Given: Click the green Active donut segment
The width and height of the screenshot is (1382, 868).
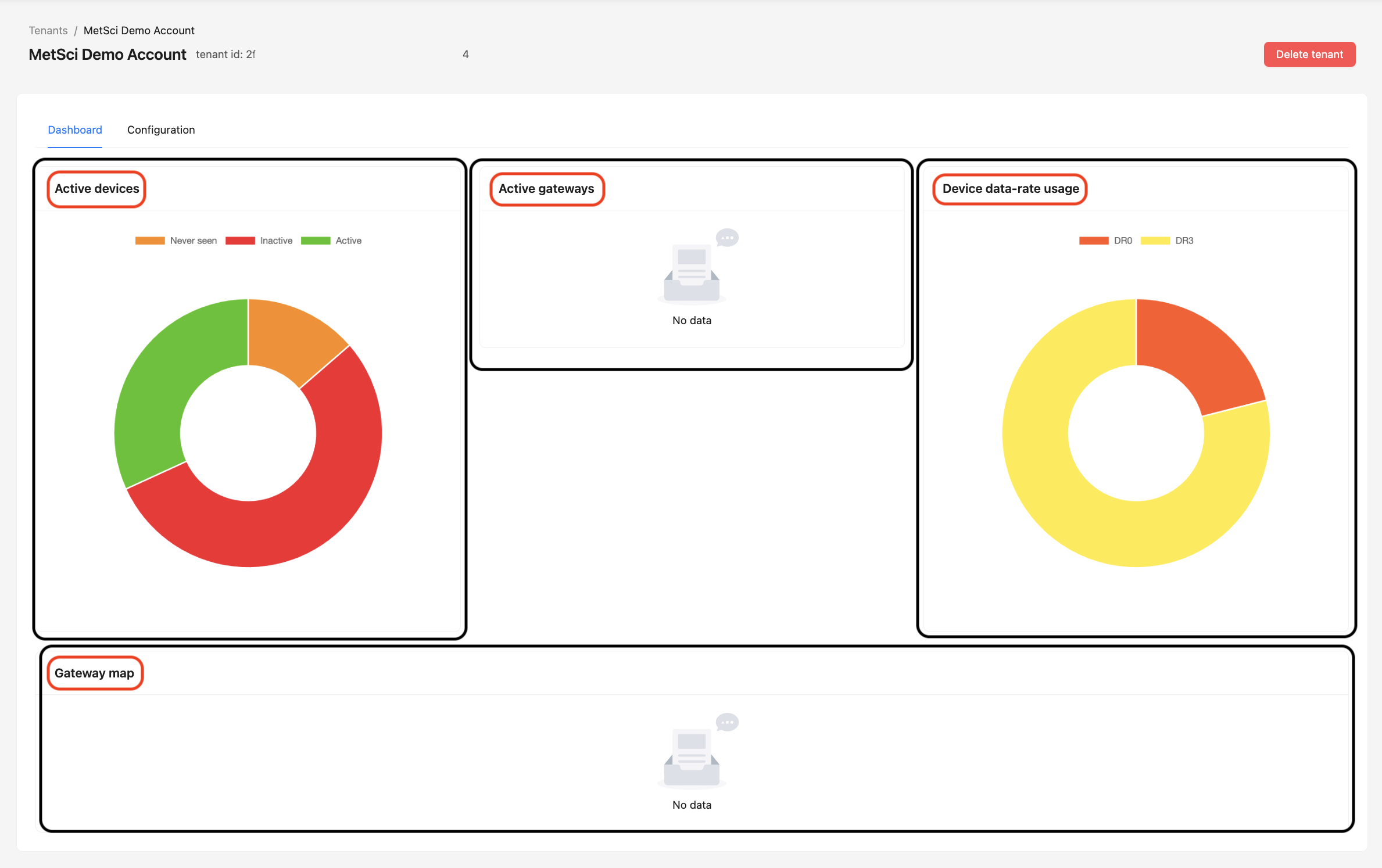Looking at the screenshot, I should pos(163,378).
